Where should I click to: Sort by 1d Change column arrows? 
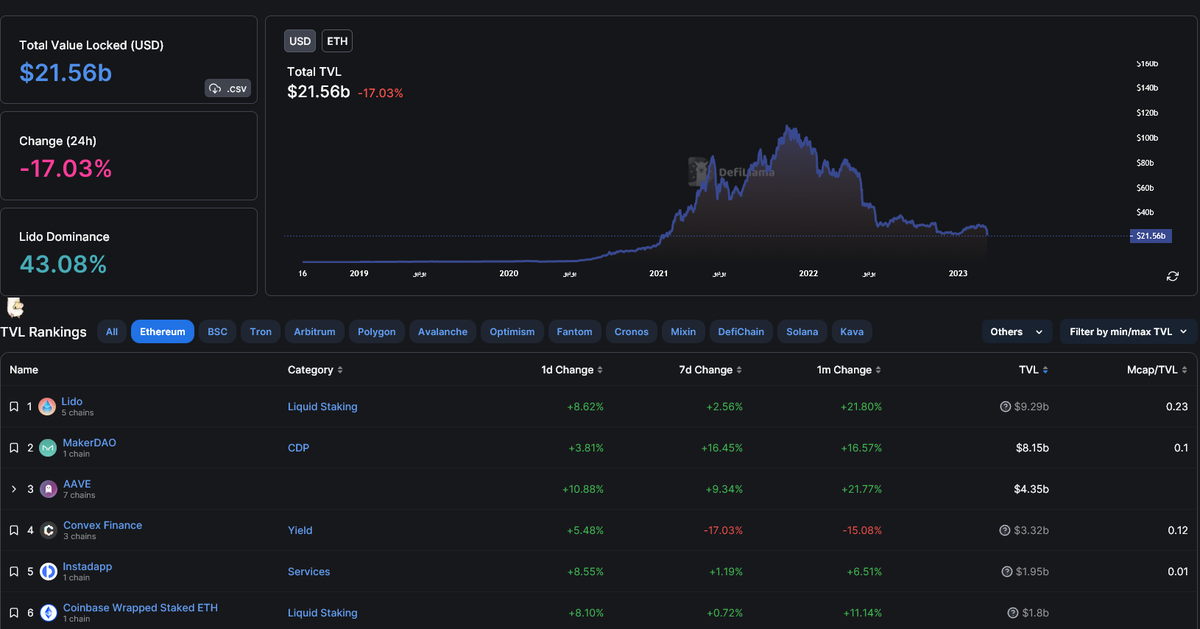(600, 370)
